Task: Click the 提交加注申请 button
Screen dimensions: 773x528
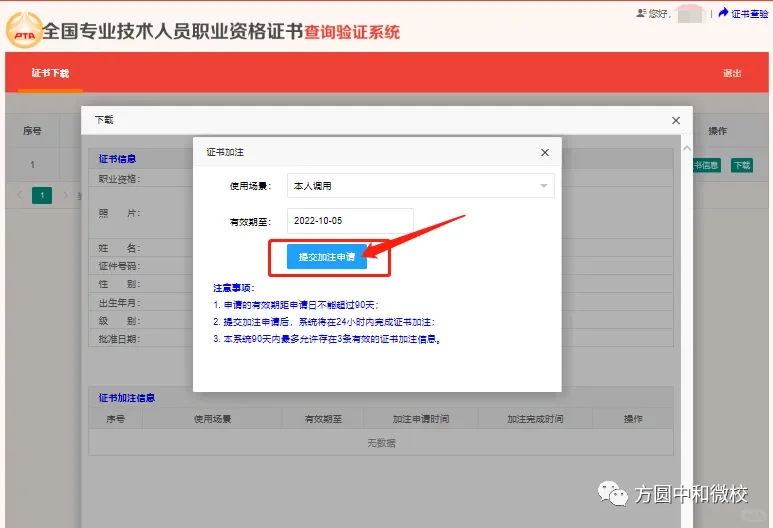Action: (x=327, y=256)
